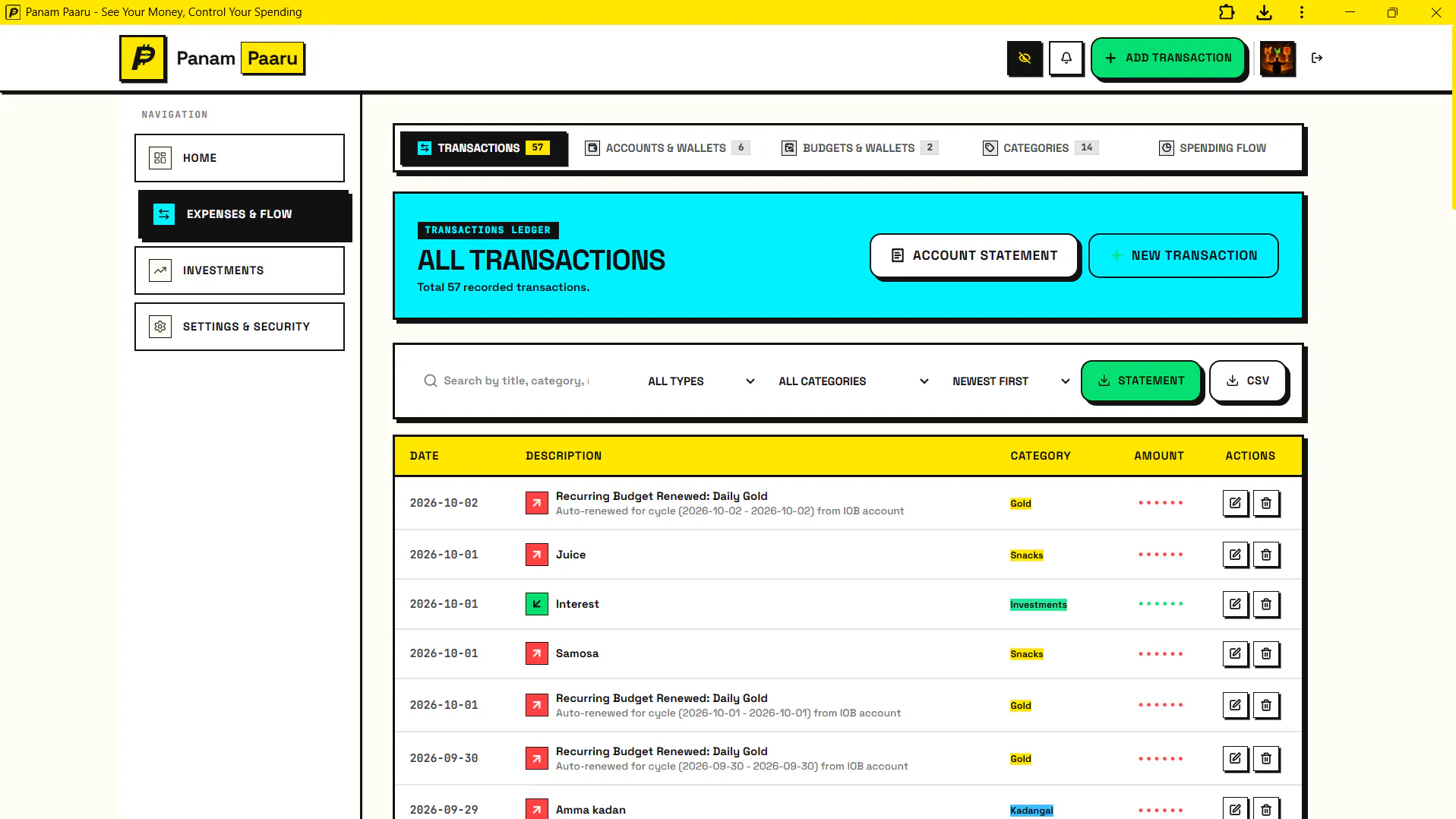
Task: Switch to Budgets & Wallets tab
Action: point(860,148)
